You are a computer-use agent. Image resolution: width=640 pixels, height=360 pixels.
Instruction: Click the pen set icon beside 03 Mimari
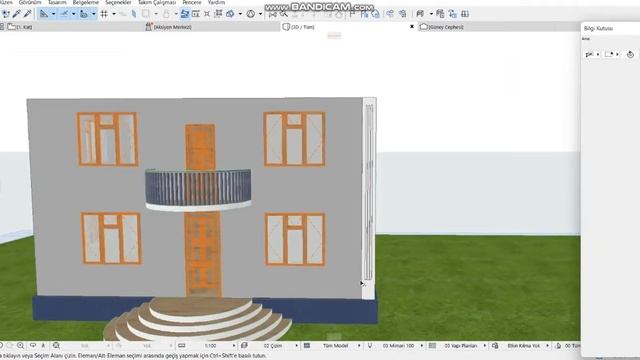(370, 346)
